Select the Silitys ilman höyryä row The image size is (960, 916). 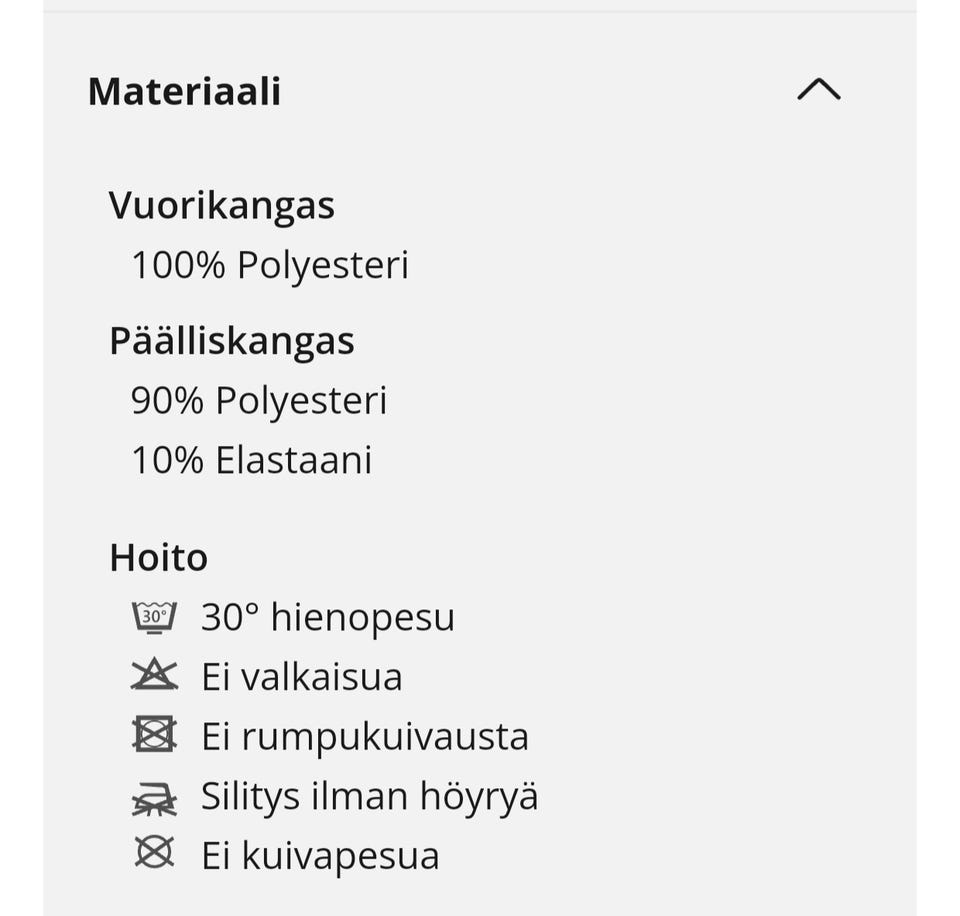[x=370, y=796]
